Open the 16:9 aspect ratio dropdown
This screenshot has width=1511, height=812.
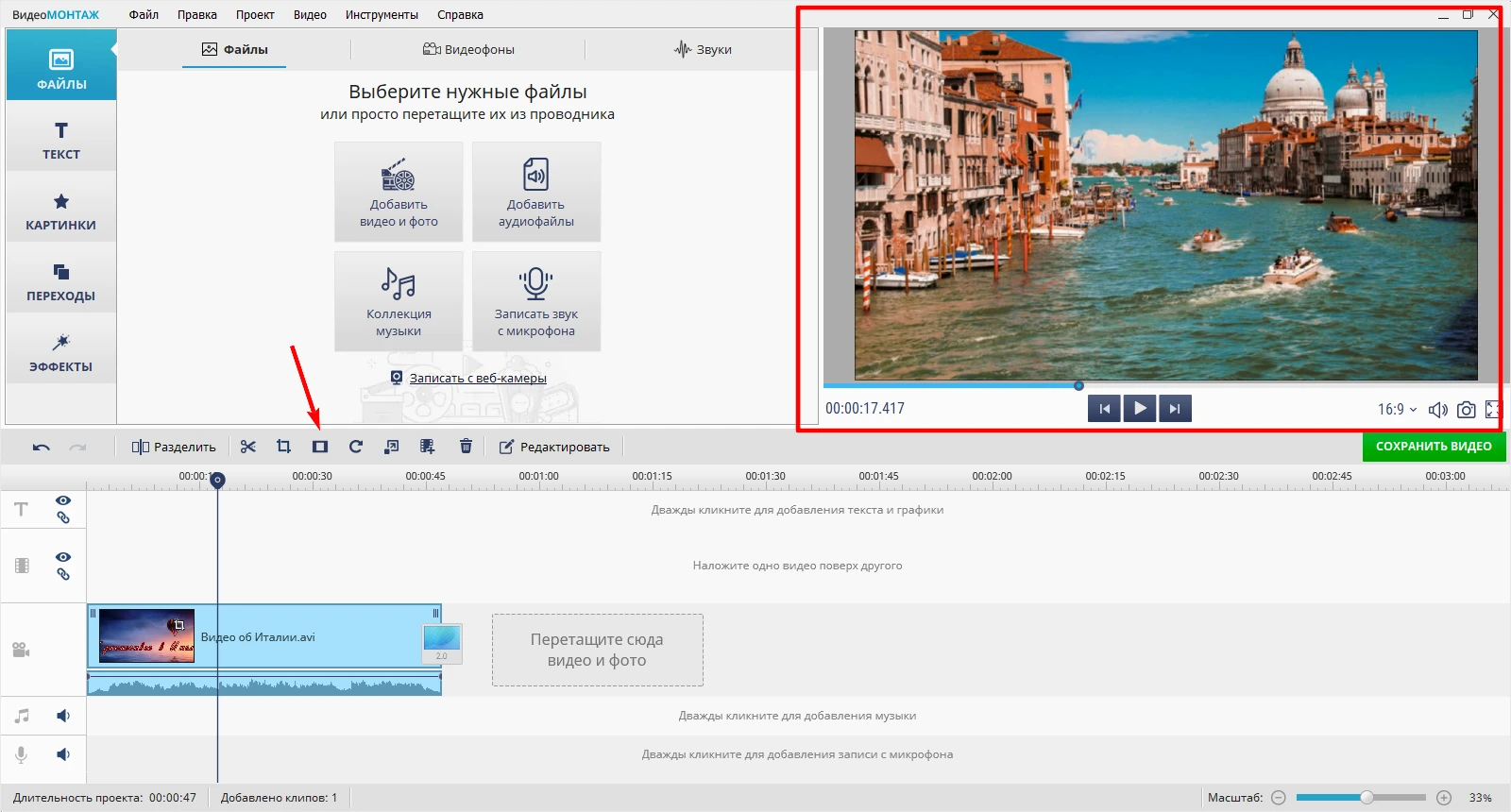point(1397,410)
